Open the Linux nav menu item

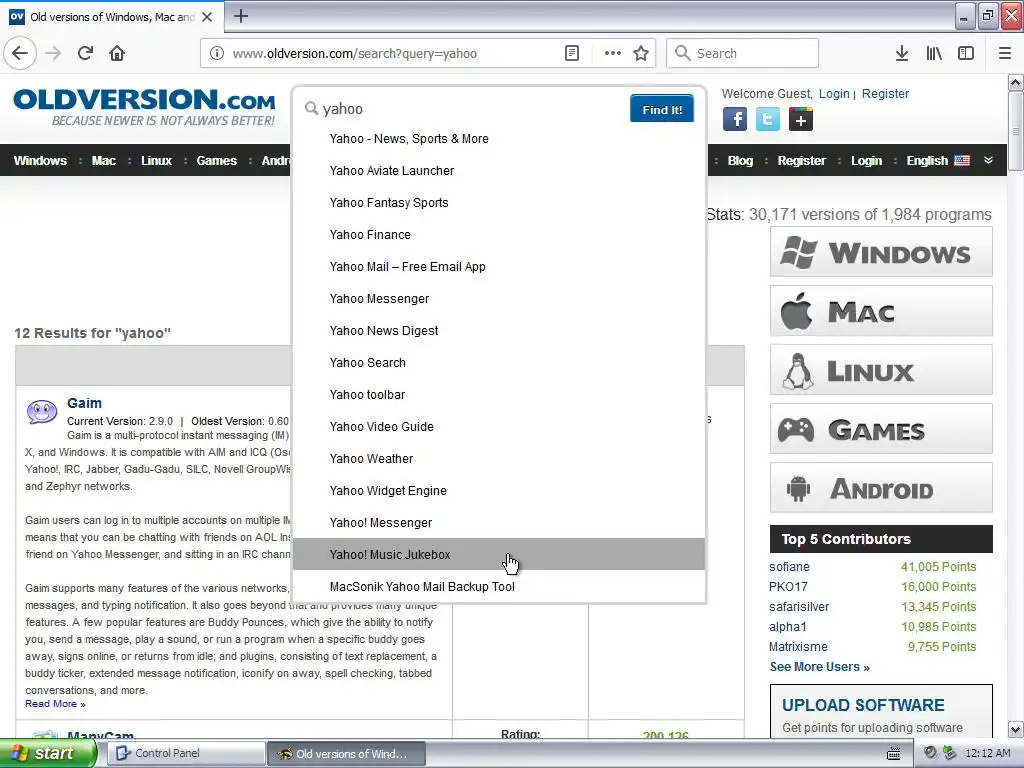156,161
